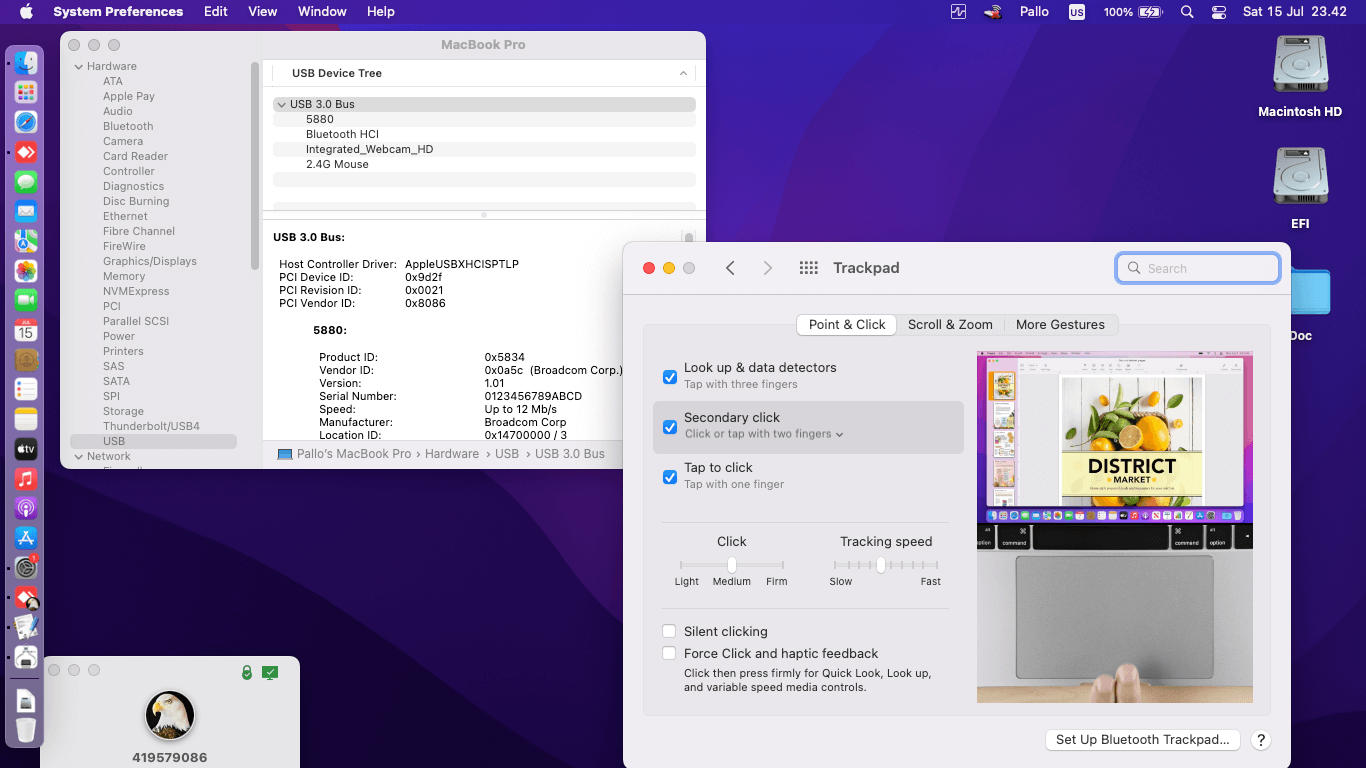Click the trackpad gesture preview video
Screen dimensions: 1366x768
click(1115, 527)
